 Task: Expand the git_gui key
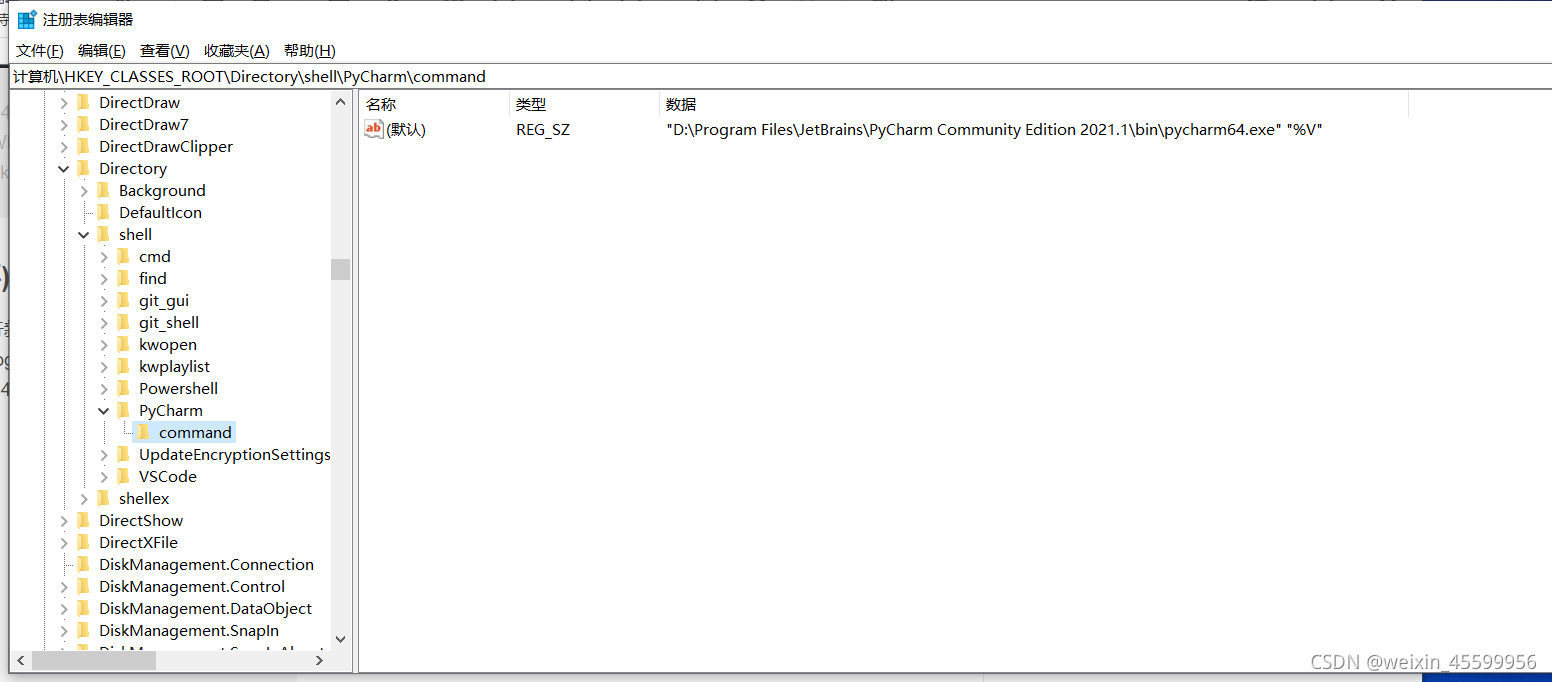click(105, 301)
